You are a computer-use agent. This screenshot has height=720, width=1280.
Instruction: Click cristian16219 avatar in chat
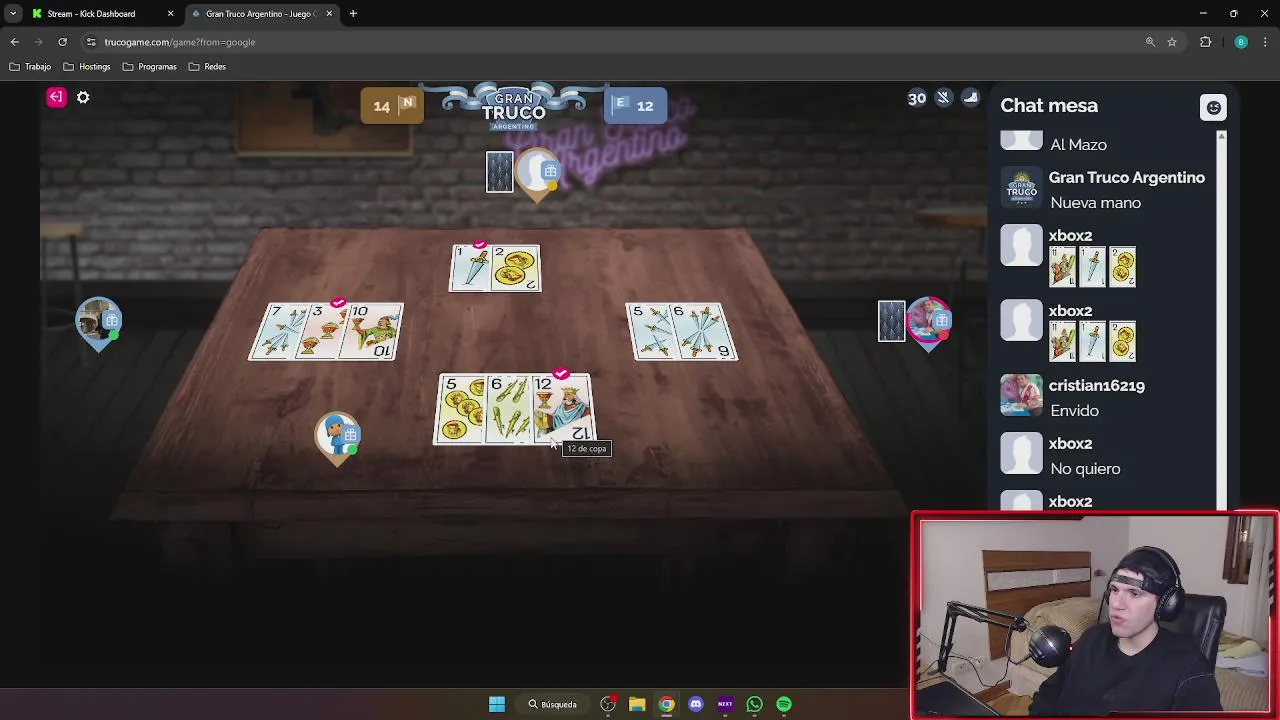coord(1021,395)
